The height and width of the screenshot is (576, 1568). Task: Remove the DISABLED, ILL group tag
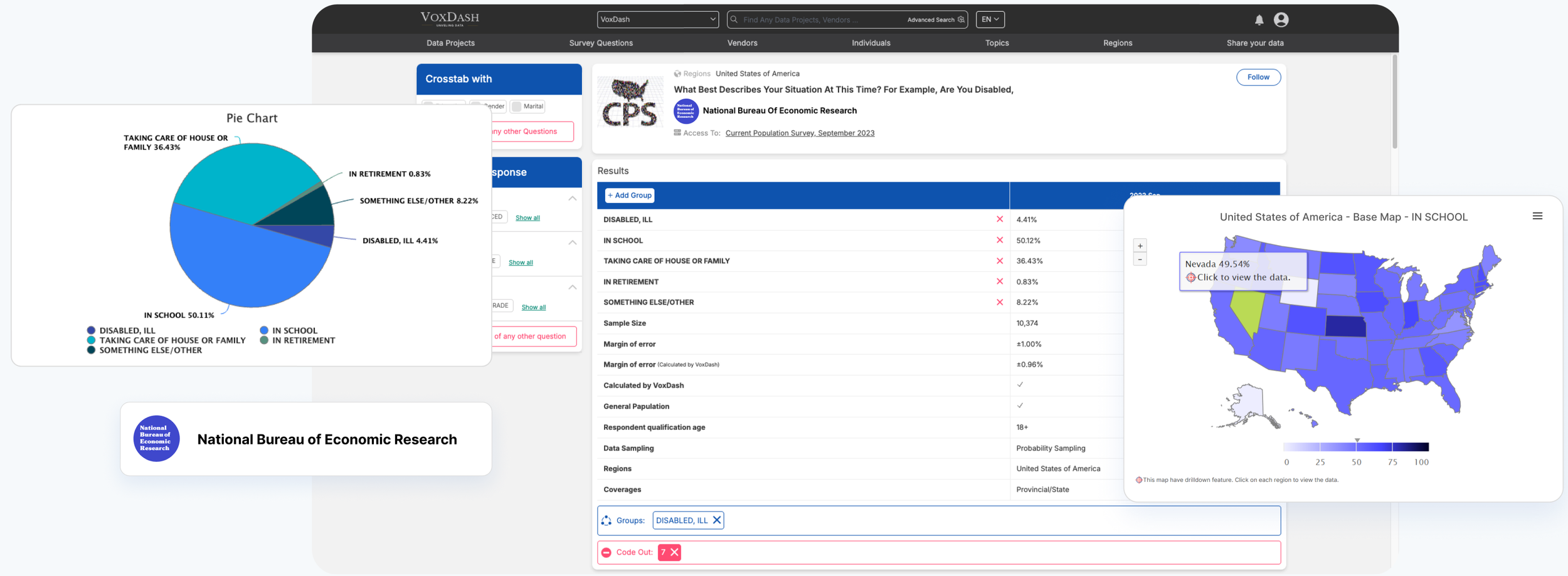716,520
